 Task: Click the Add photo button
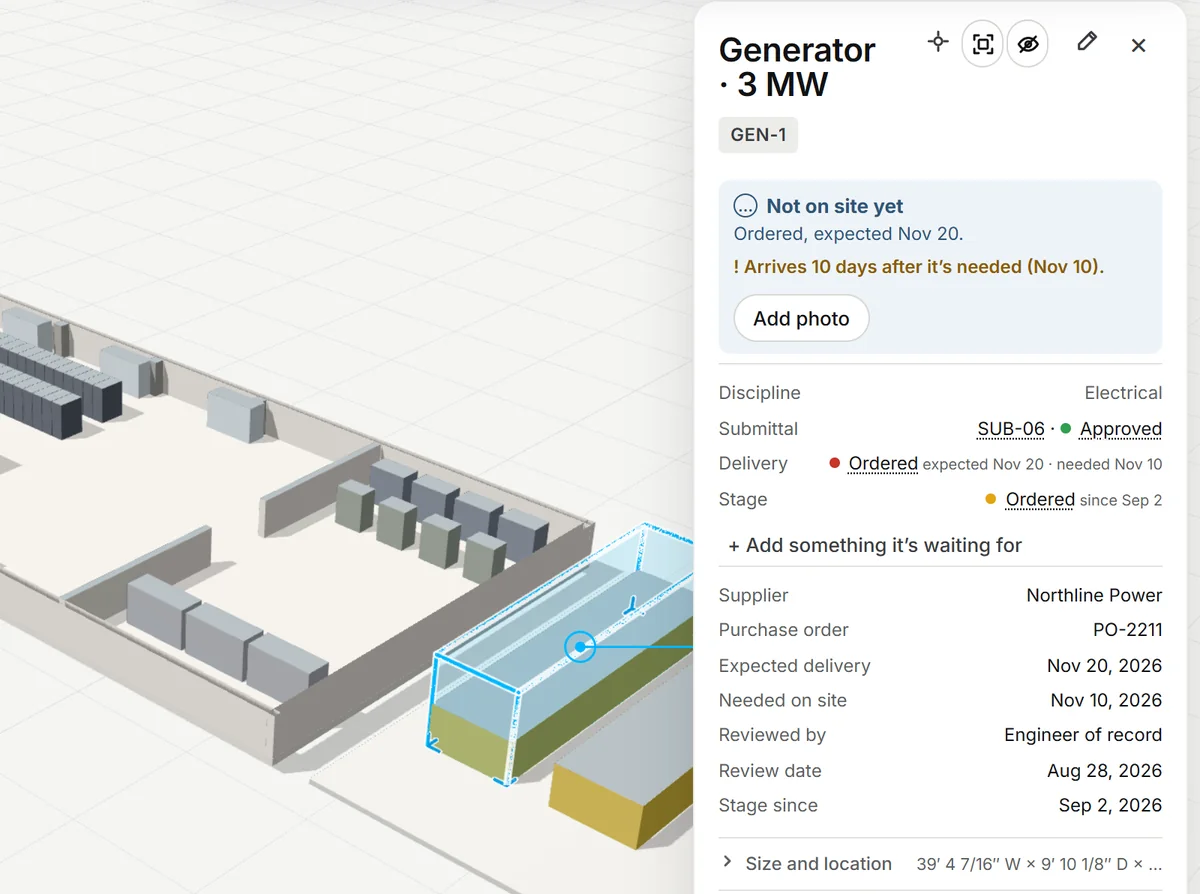[x=801, y=318]
